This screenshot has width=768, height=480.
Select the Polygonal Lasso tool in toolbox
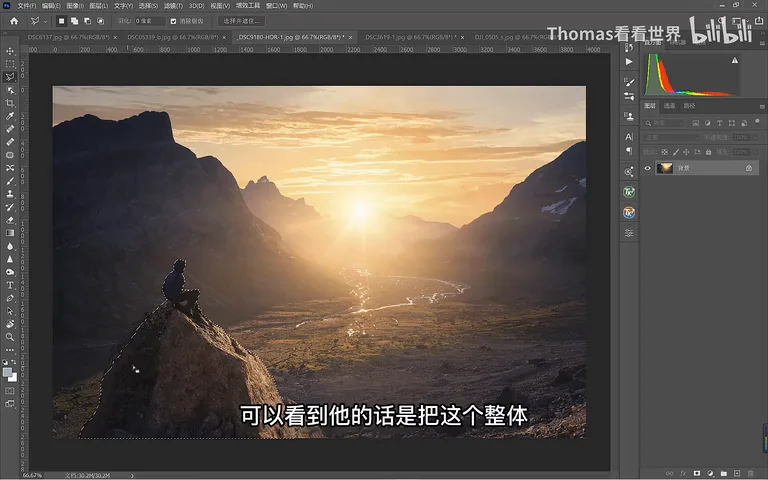(10, 77)
